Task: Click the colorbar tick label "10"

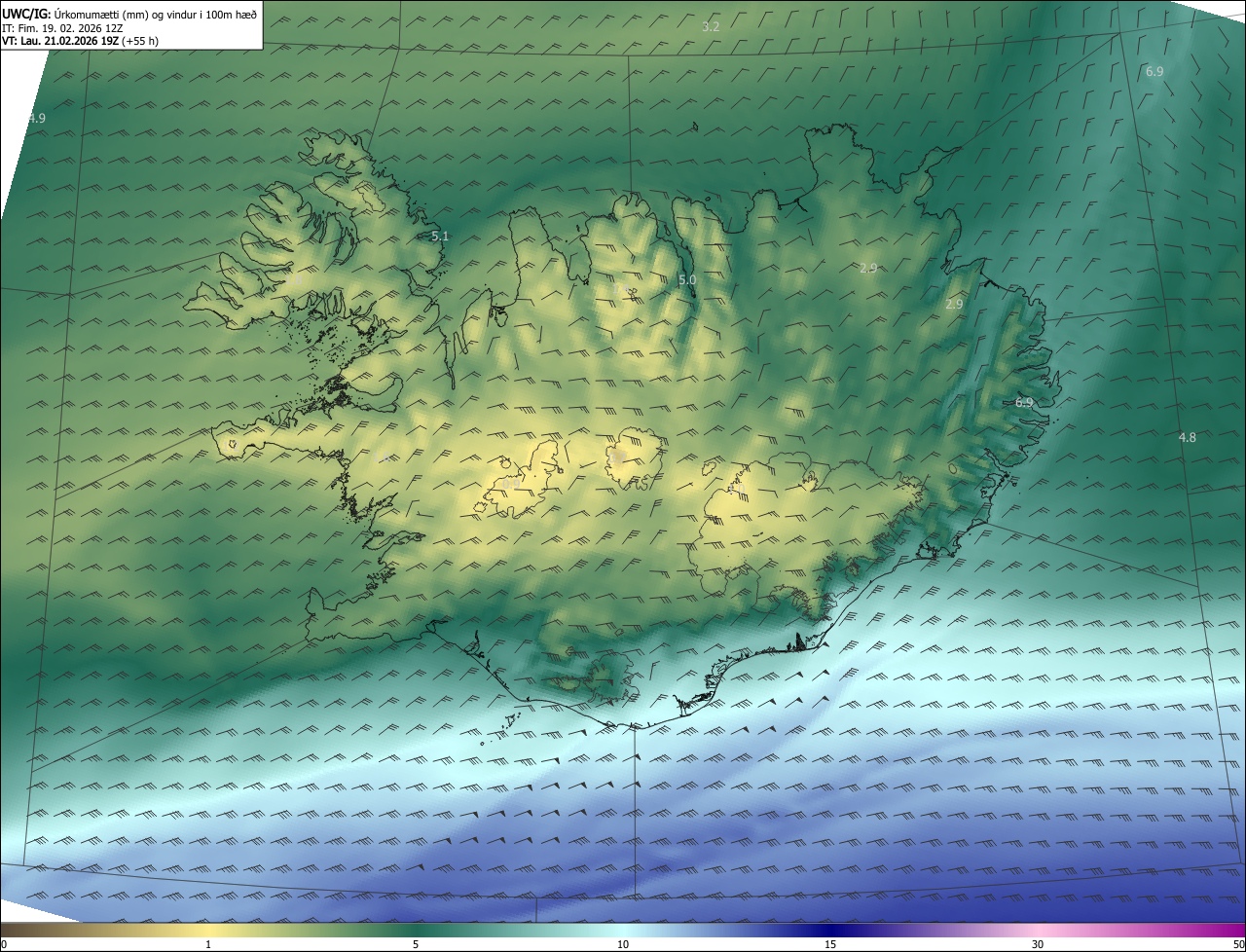Action: pos(623,944)
